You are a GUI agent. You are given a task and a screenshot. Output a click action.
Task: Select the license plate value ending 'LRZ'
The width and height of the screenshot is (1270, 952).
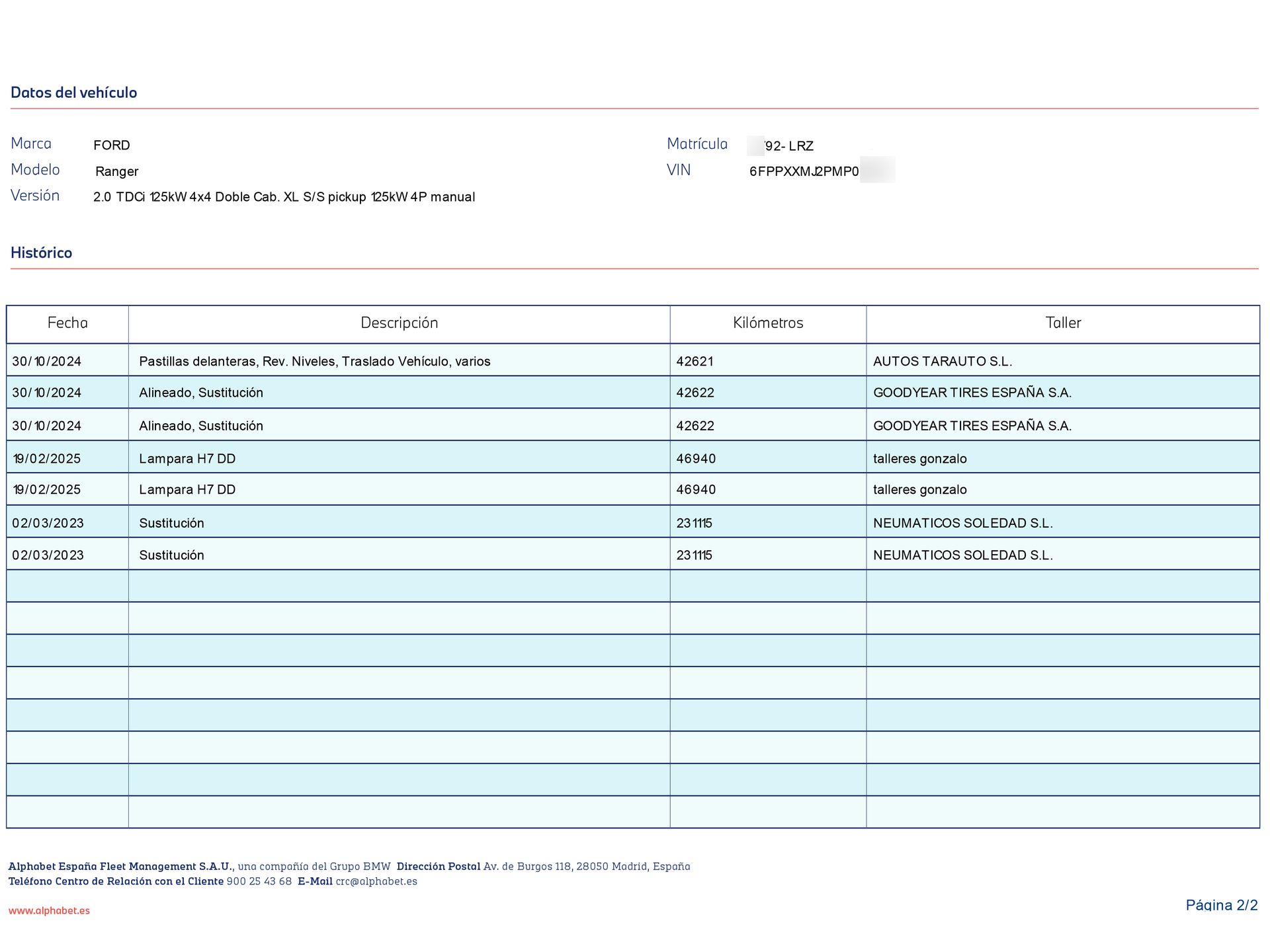781,146
